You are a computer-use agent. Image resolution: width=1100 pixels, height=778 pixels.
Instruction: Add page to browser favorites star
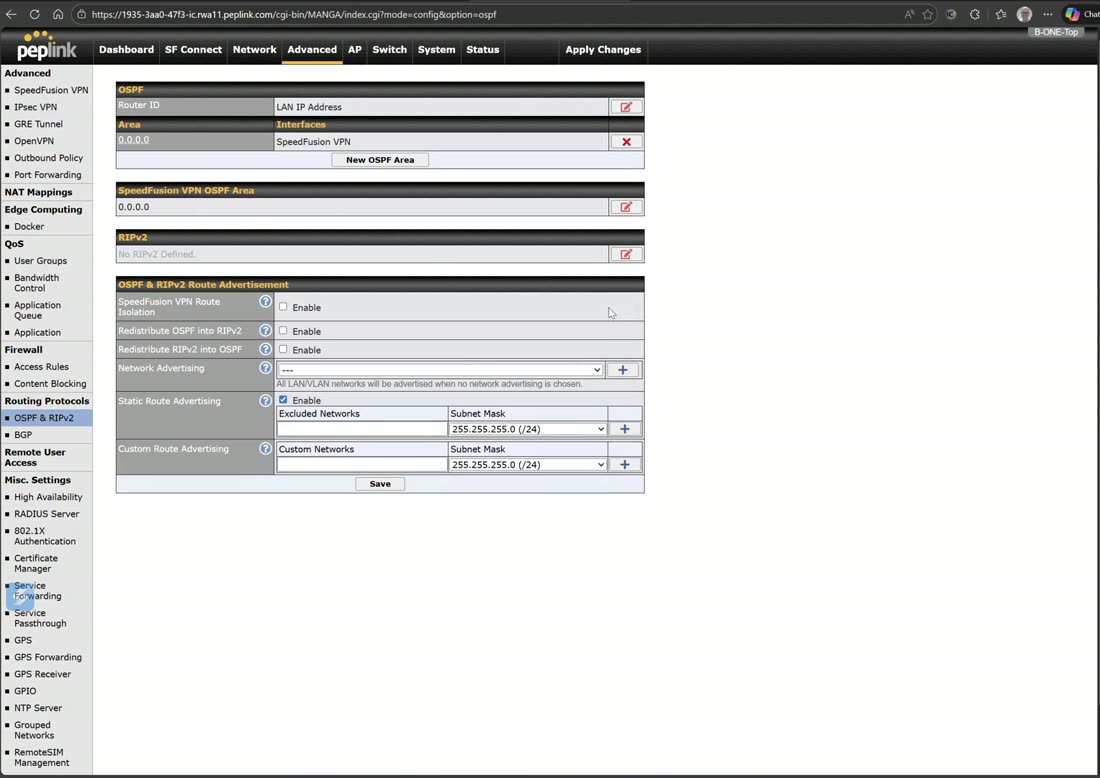[x=928, y=14]
